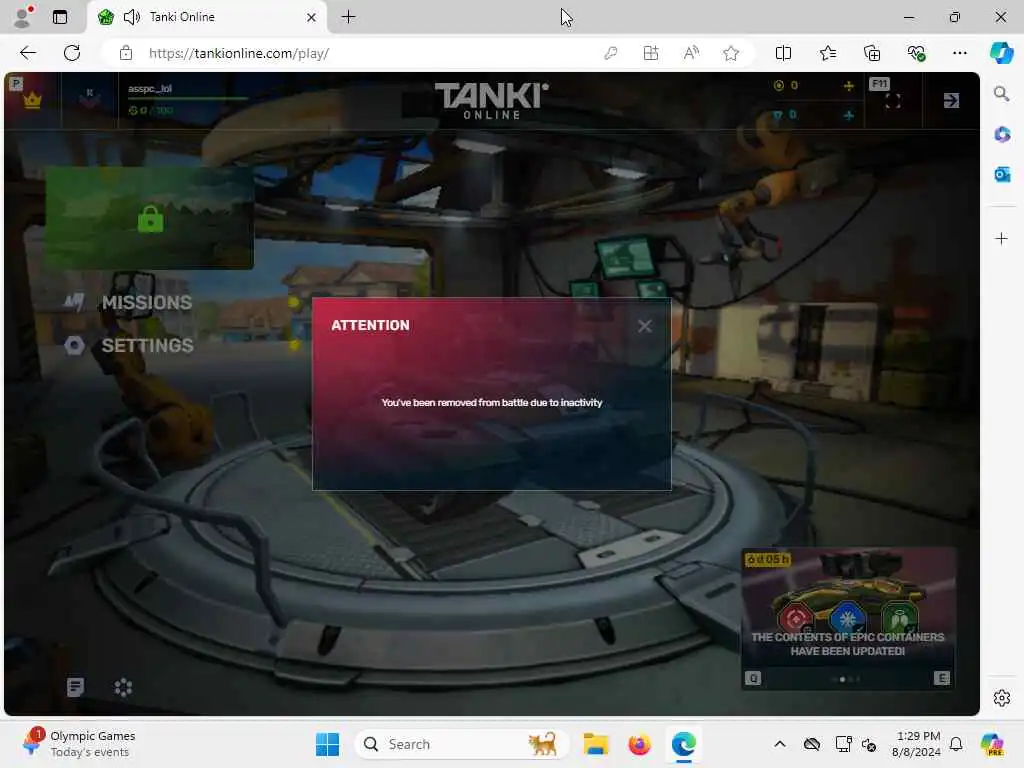The width and height of the screenshot is (1024, 768).
Task: Select the Tanki Online browser tab
Action: 208,17
